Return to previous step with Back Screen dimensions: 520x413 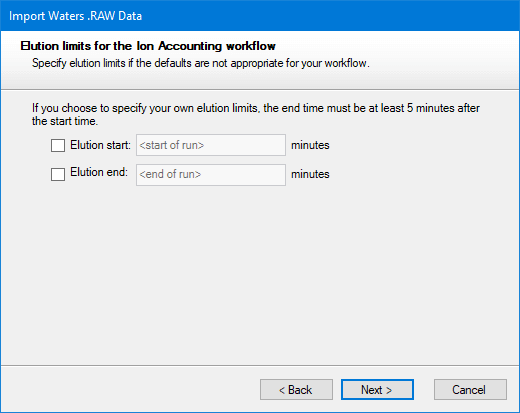296,389
